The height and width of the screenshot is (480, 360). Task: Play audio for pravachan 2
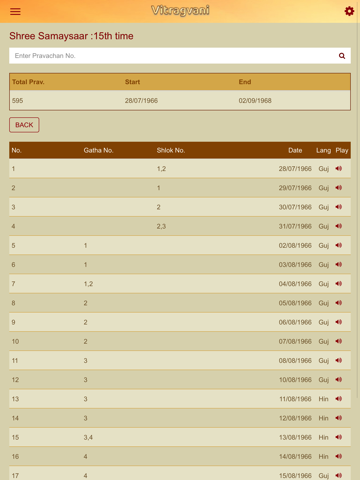339,188
